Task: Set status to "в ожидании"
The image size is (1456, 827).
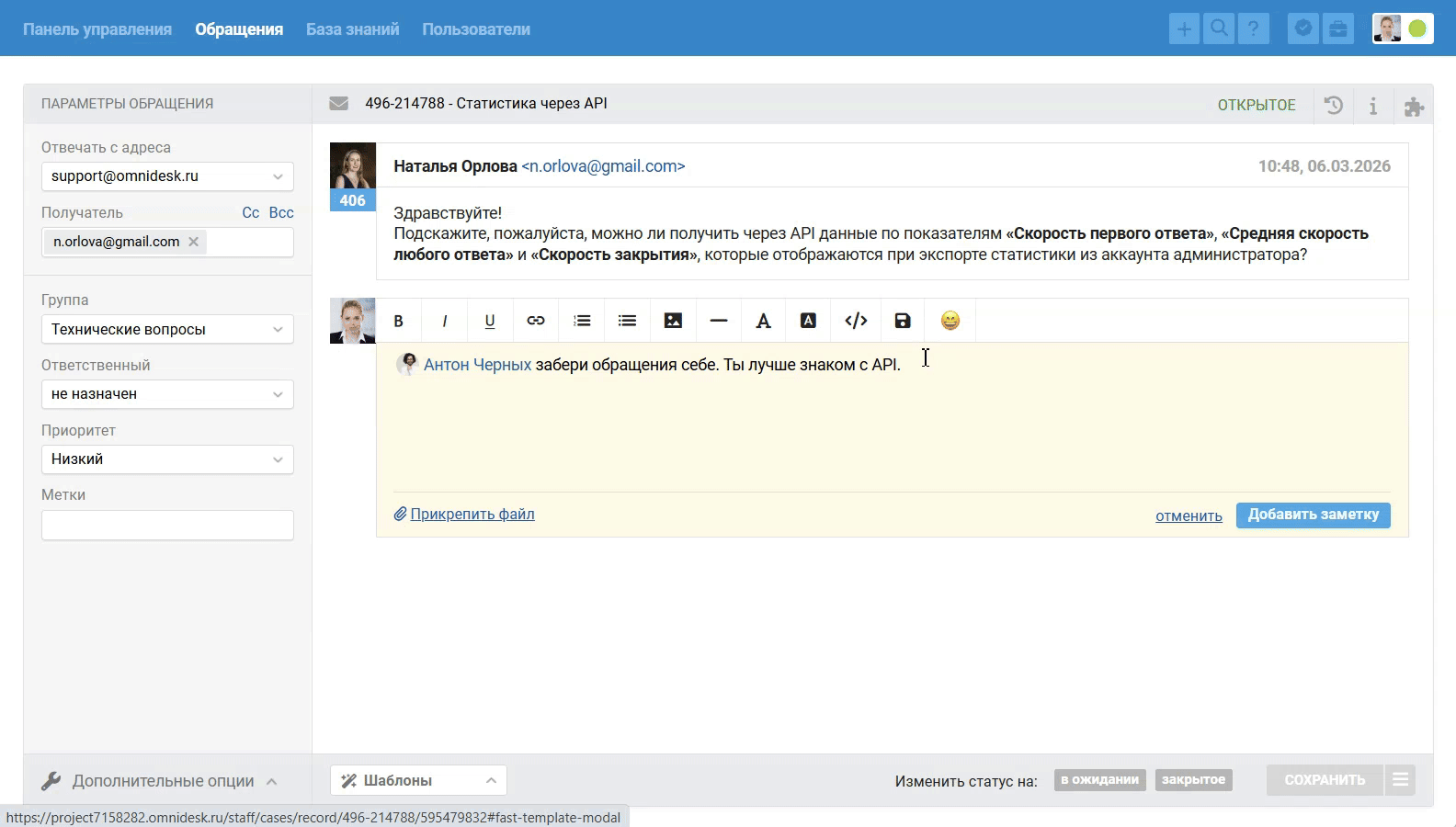Action: point(1099,780)
